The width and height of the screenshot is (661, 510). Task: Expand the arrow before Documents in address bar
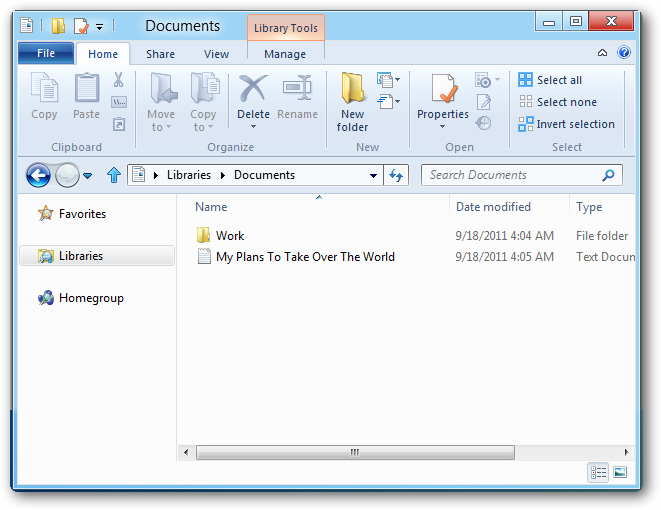[x=223, y=175]
